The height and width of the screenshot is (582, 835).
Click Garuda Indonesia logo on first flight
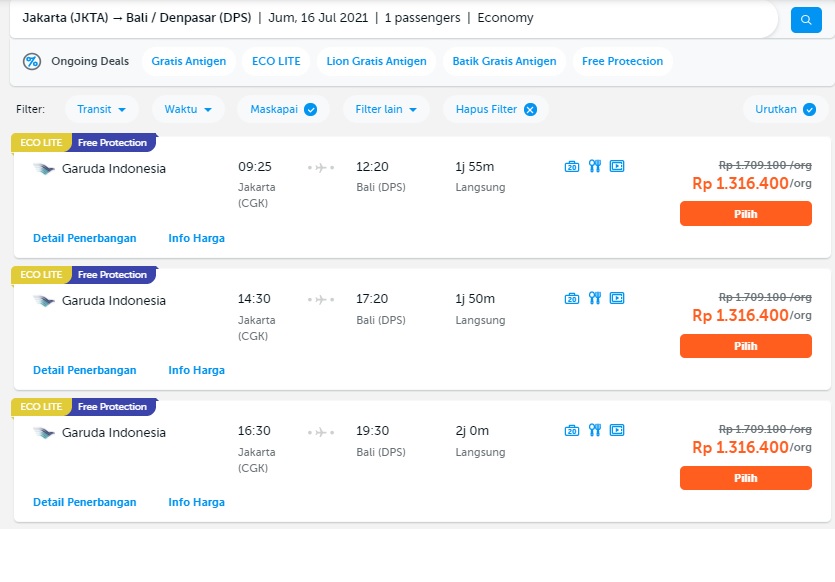point(44,169)
